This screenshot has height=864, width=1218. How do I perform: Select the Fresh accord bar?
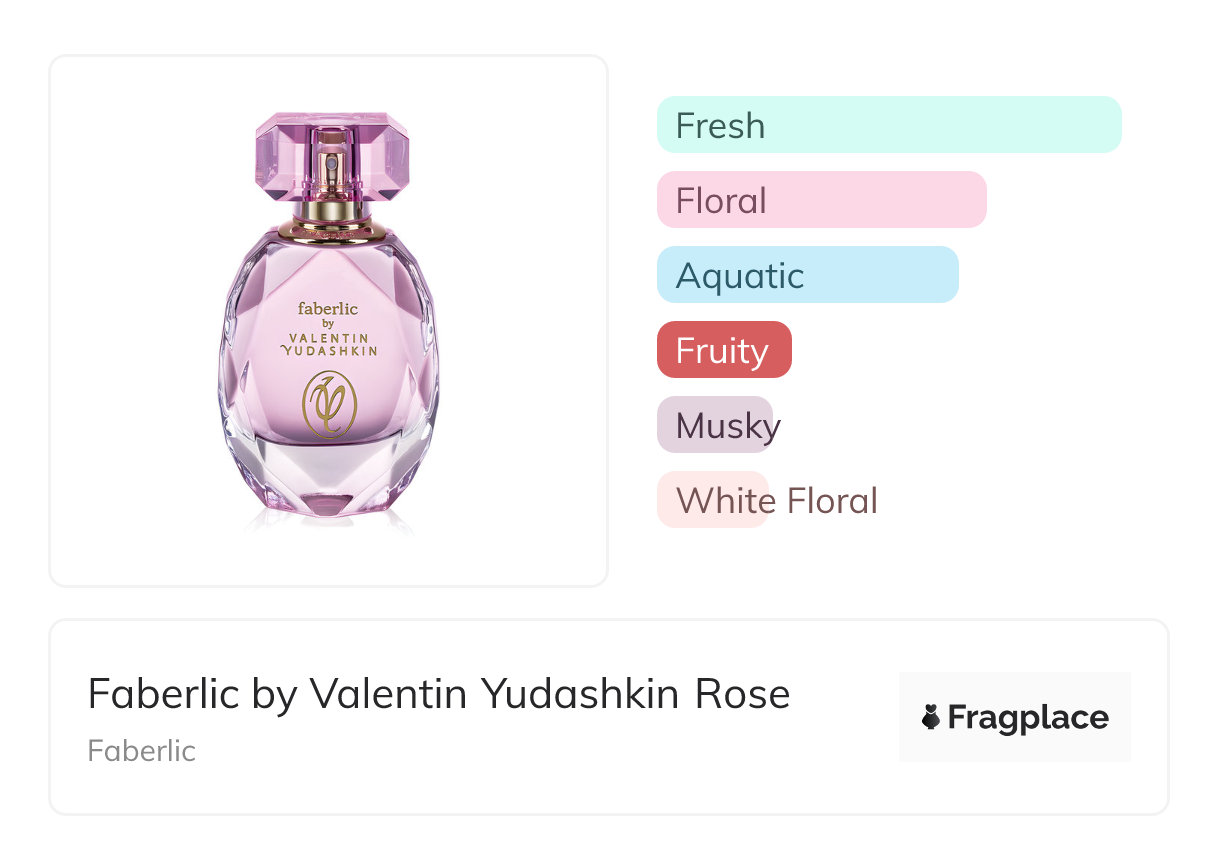pos(888,125)
